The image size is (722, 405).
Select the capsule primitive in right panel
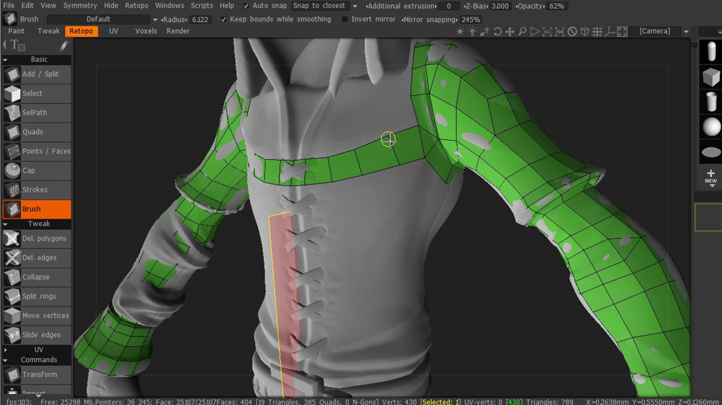[x=711, y=52]
